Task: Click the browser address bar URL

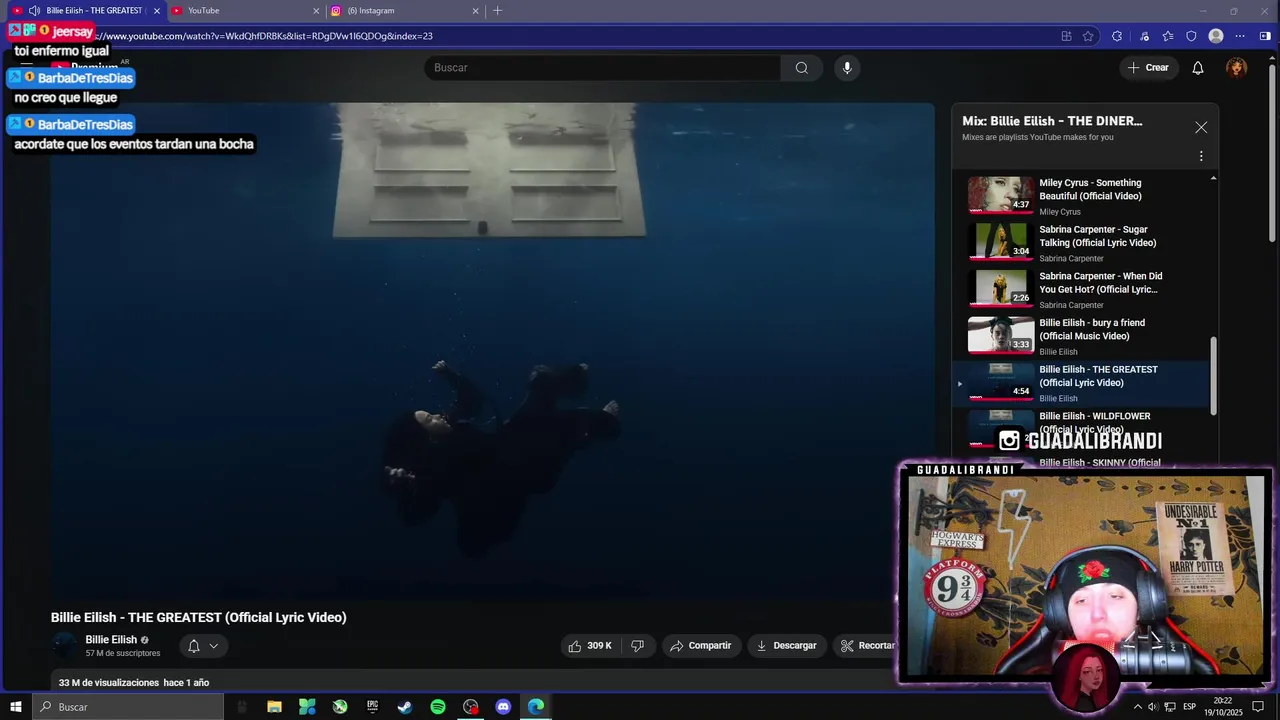Action: 265,36
